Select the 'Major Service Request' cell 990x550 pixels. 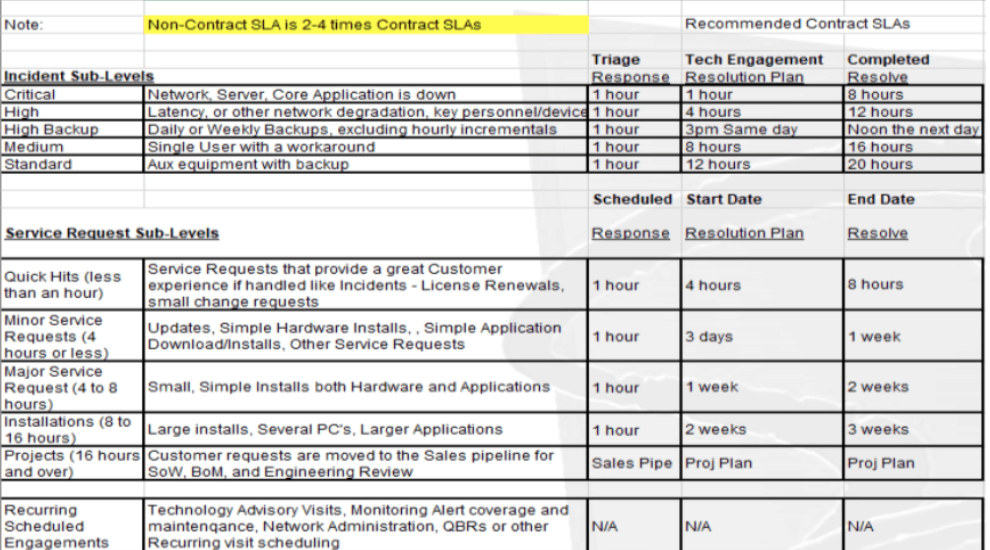[73, 387]
